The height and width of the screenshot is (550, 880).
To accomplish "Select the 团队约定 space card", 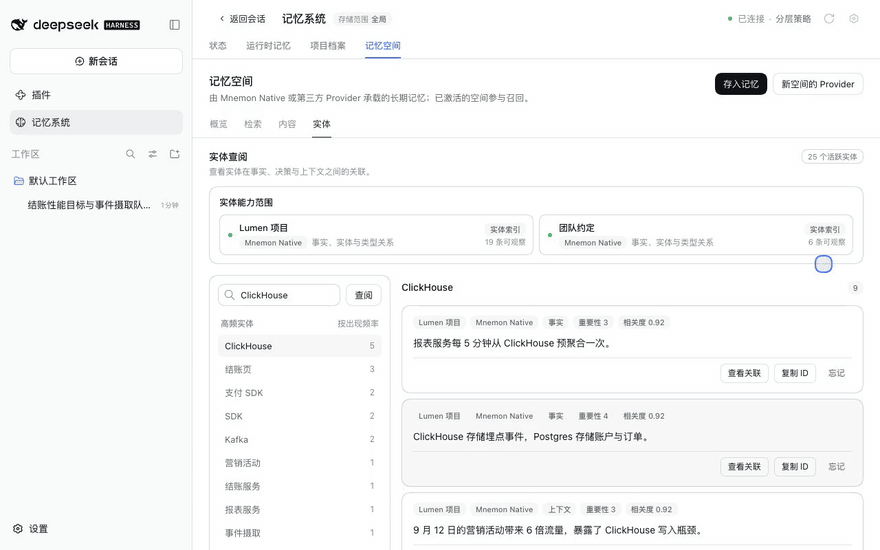I will click(x=696, y=235).
